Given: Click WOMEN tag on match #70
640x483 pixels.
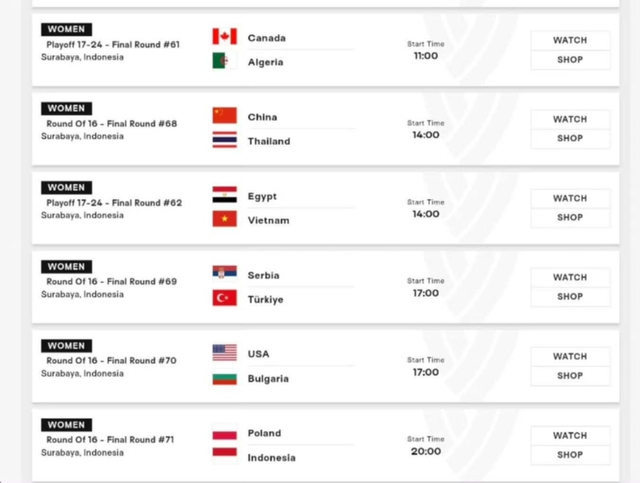Looking at the screenshot, I should pyautogui.click(x=67, y=346).
